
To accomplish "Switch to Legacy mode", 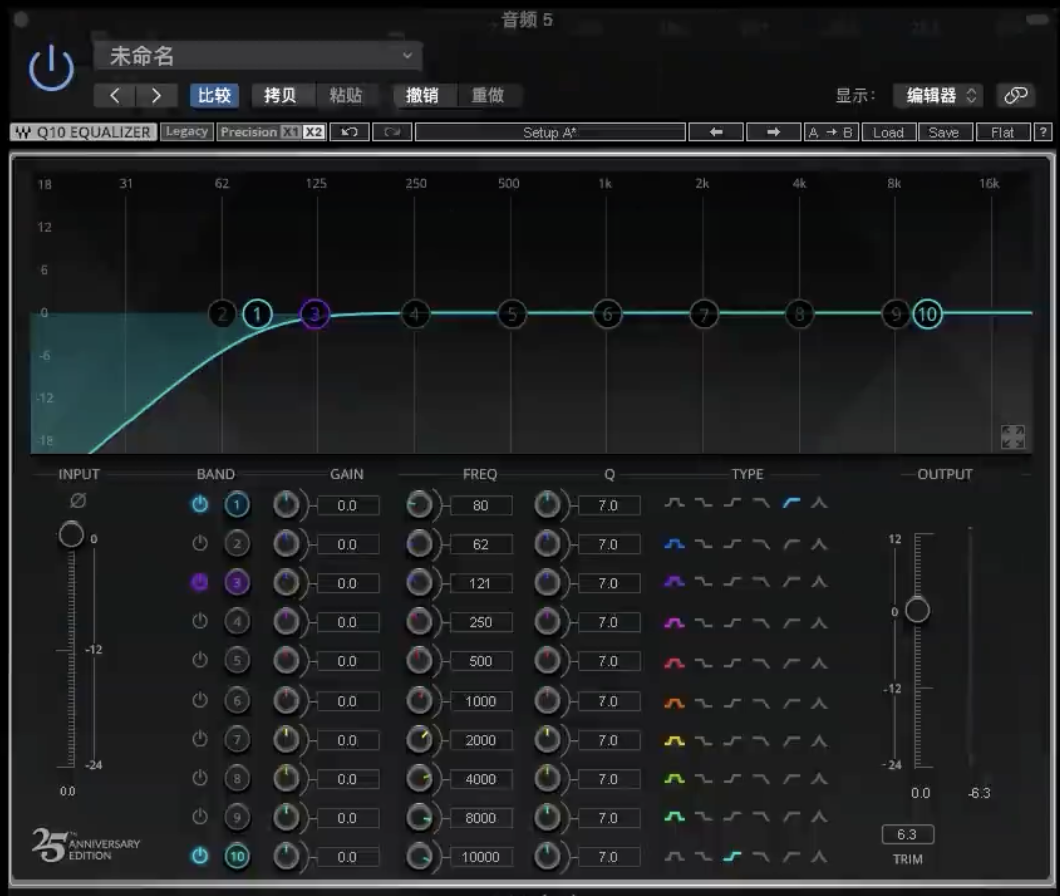I will 186,132.
